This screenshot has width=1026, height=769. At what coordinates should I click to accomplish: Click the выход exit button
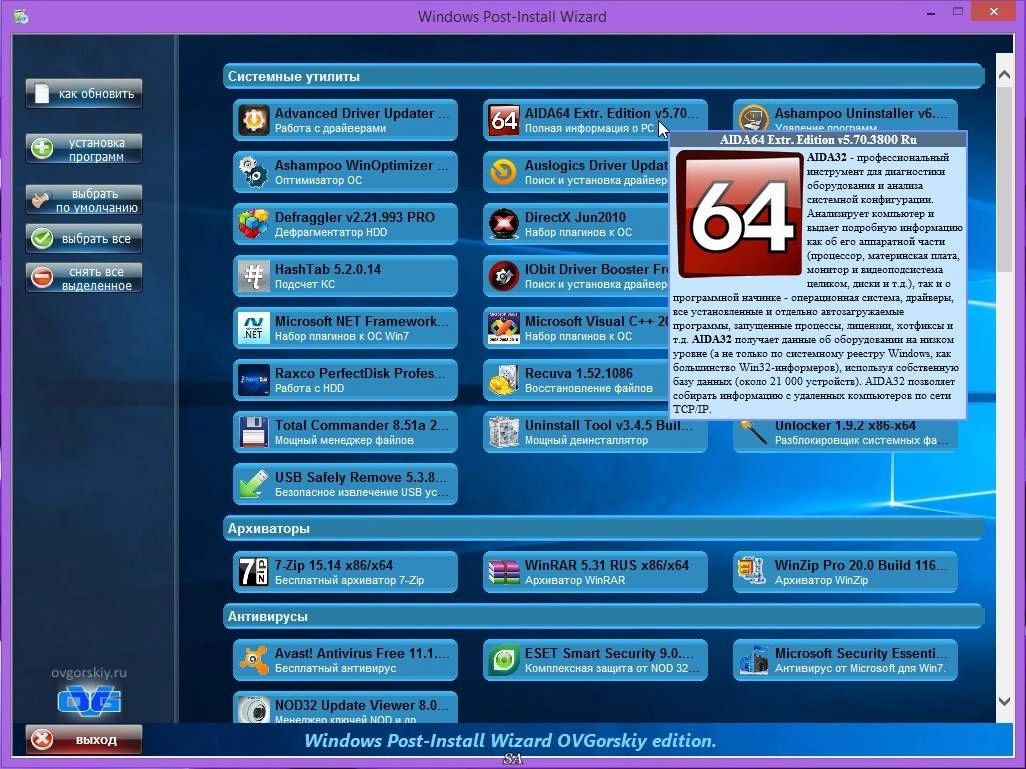click(83, 740)
